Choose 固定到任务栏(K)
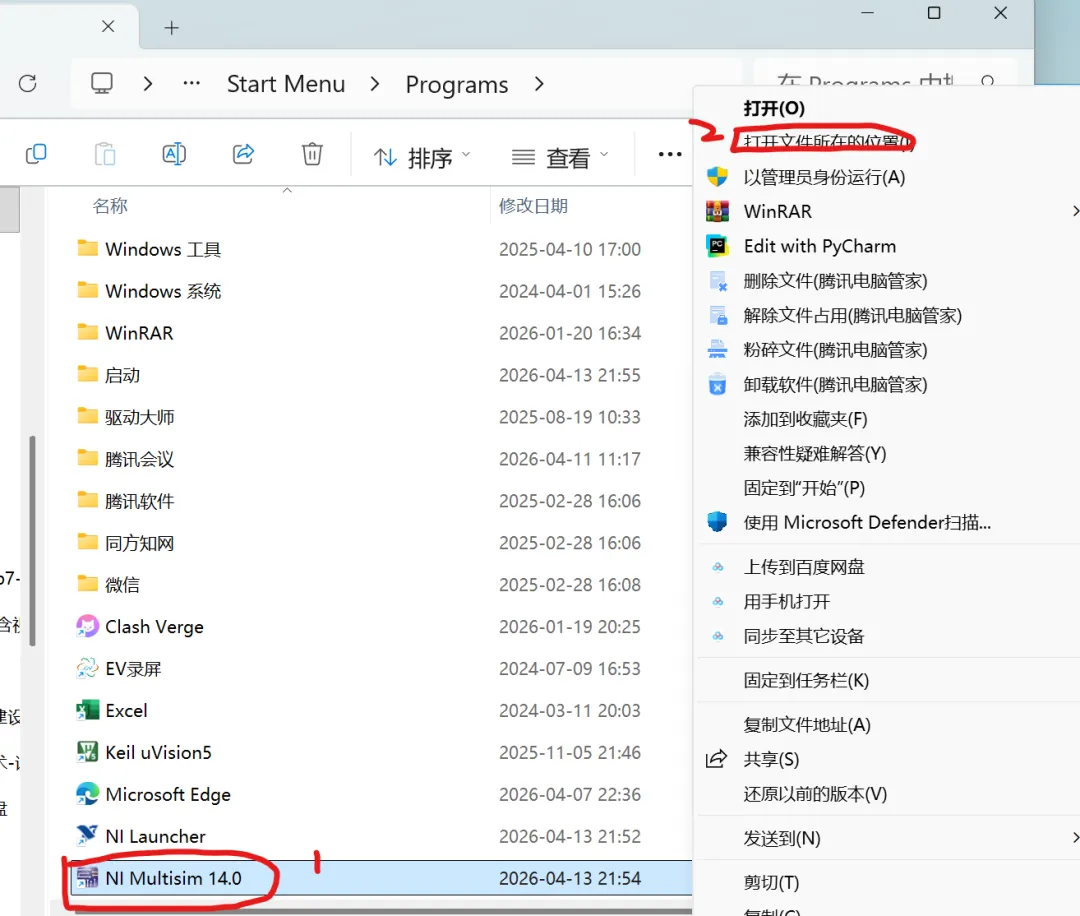The height and width of the screenshot is (916, 1080). tap(806, 680)
